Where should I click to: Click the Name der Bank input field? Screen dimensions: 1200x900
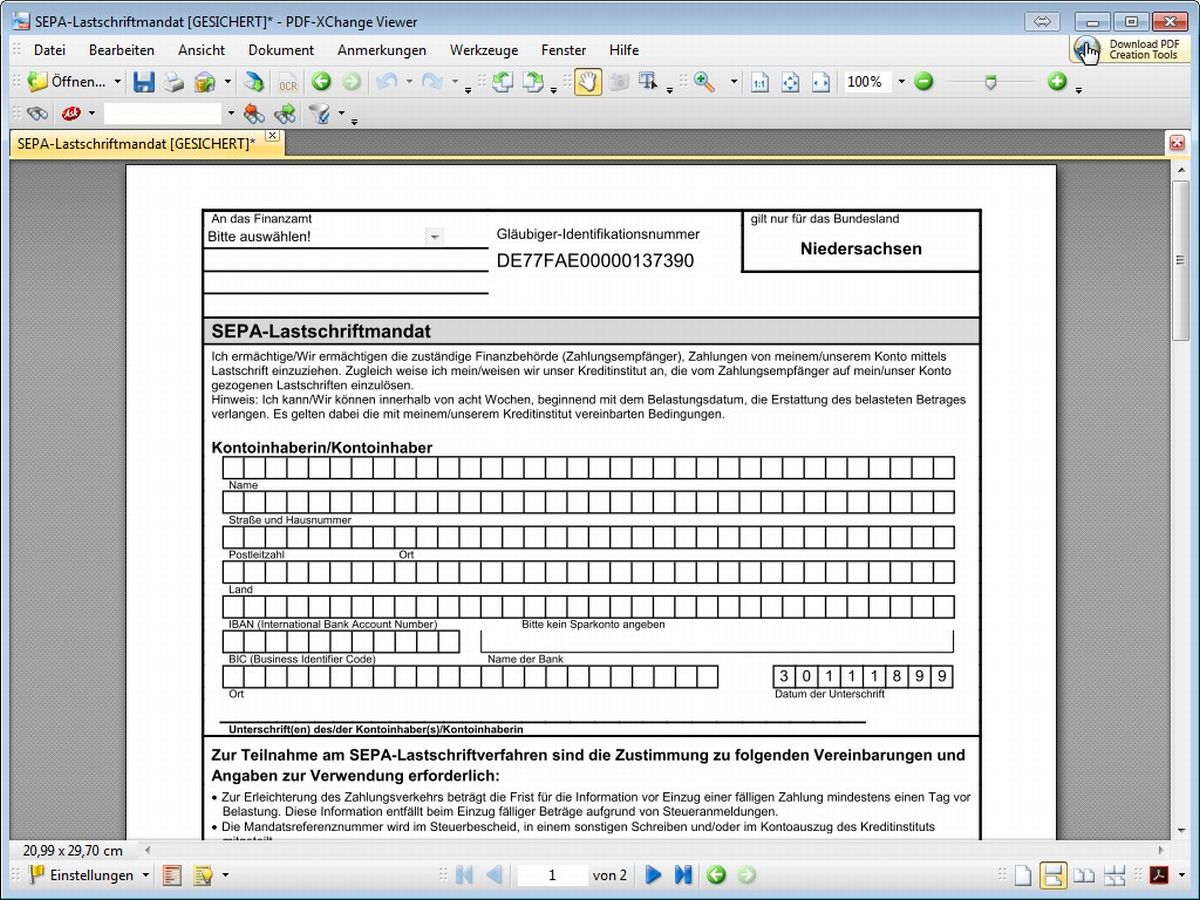pos(717,641)
